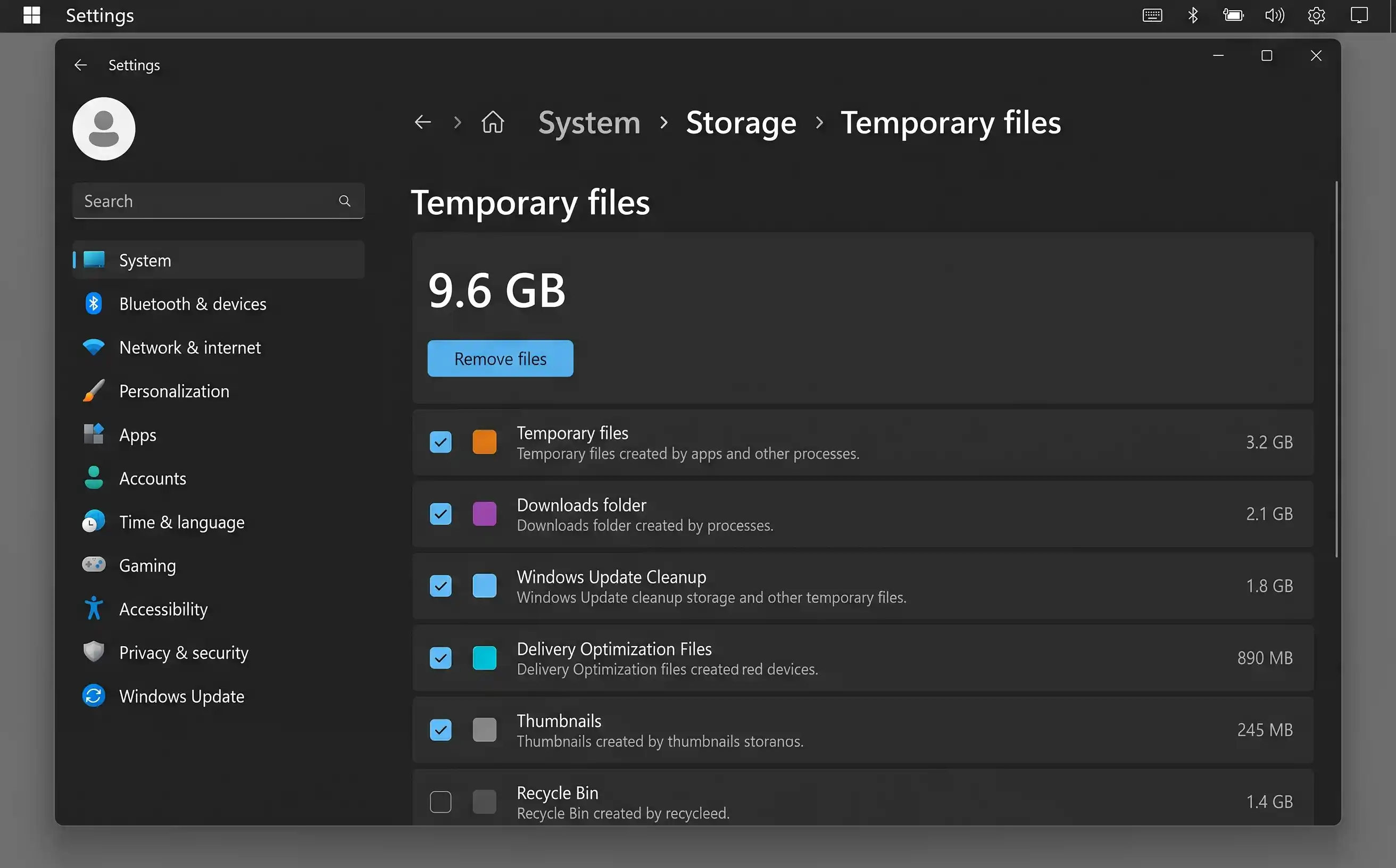Click the 890 MB size value
The height and width of the screenshot is (868, 1396).
coord(1265,658)
